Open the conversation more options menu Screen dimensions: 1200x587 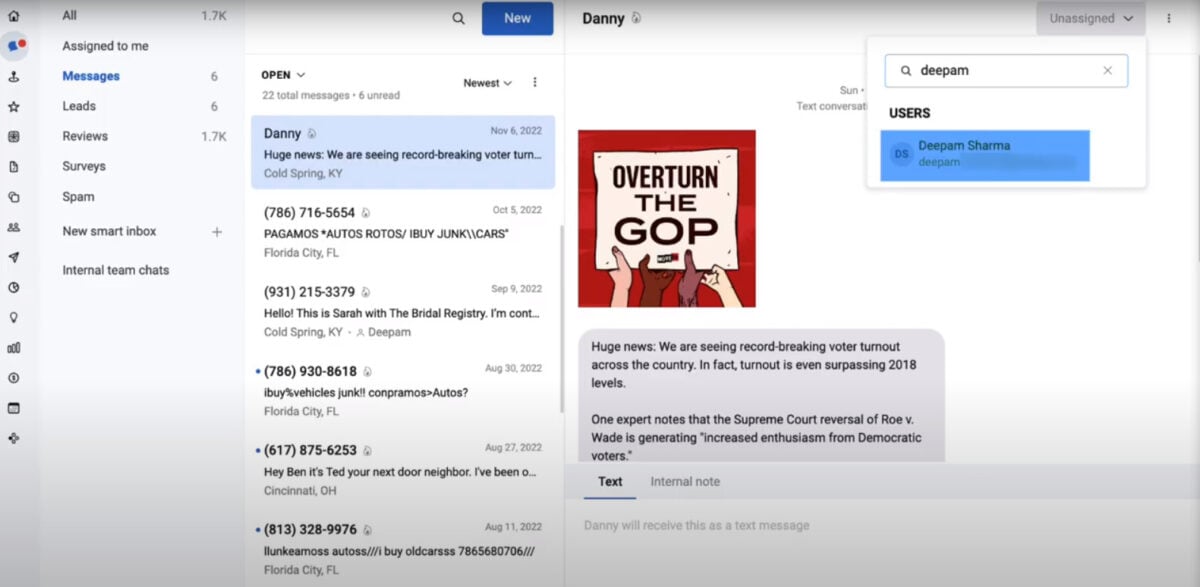click(1169, 18)
